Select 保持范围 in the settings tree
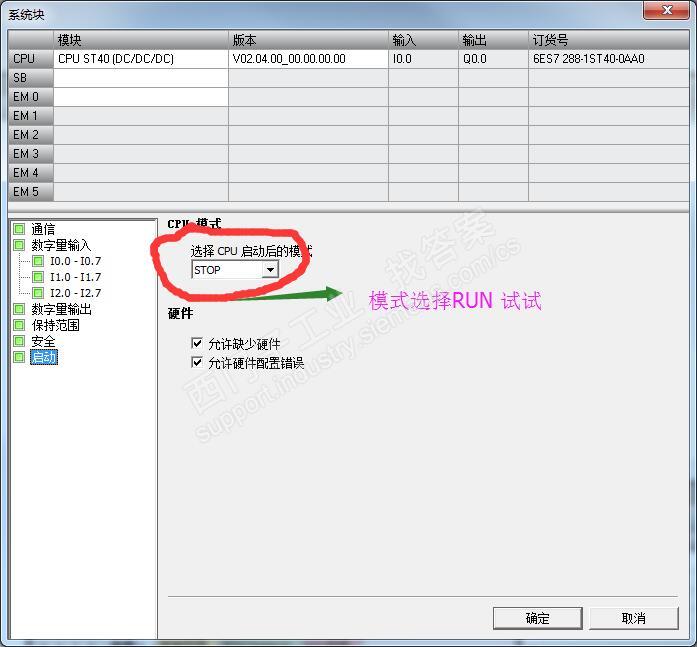 click(x=56, y=325)
